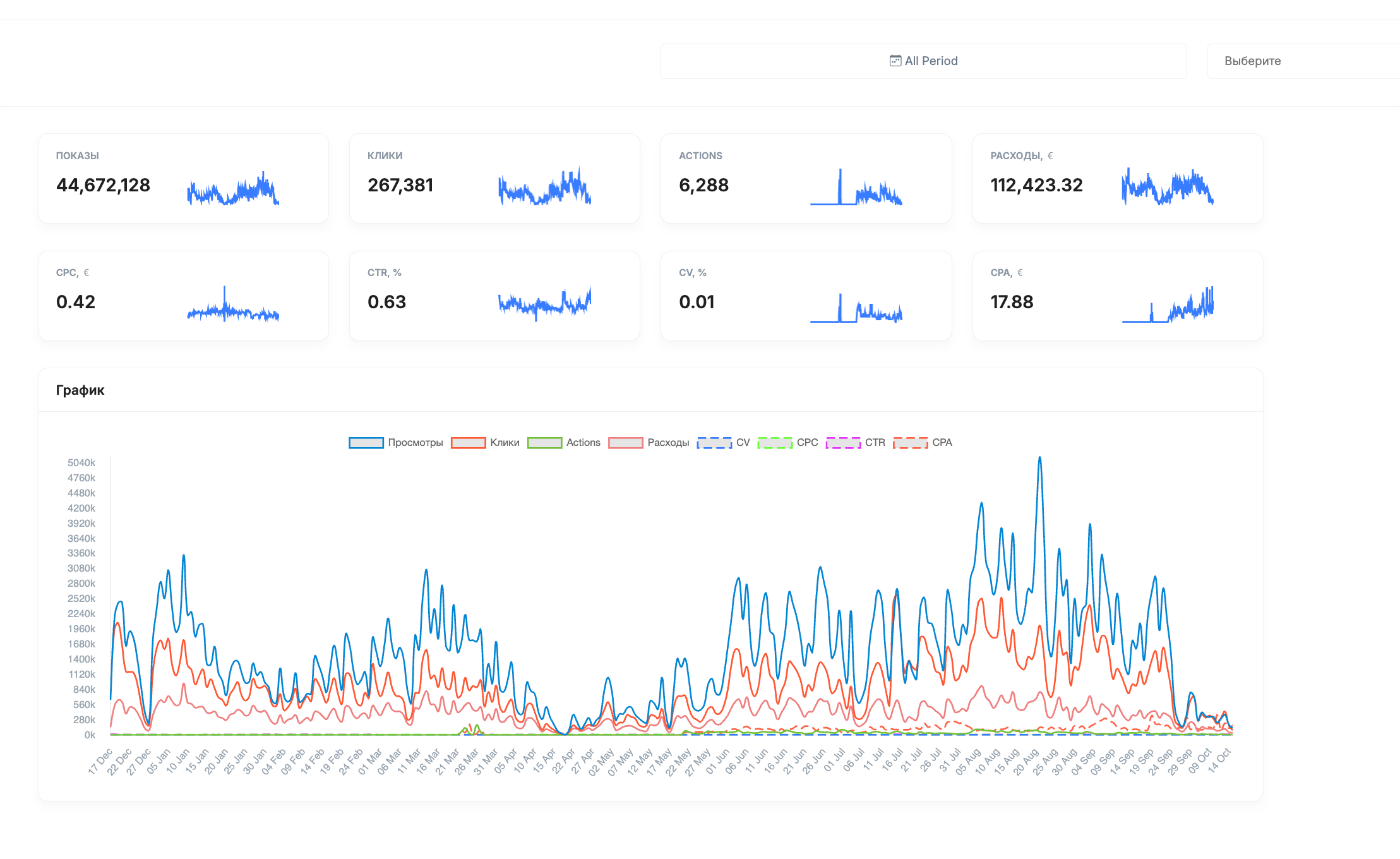Screen dimensions: 1400x859
Task: Toggle Actions series in chart legend
Action: (x=563, y=443)
